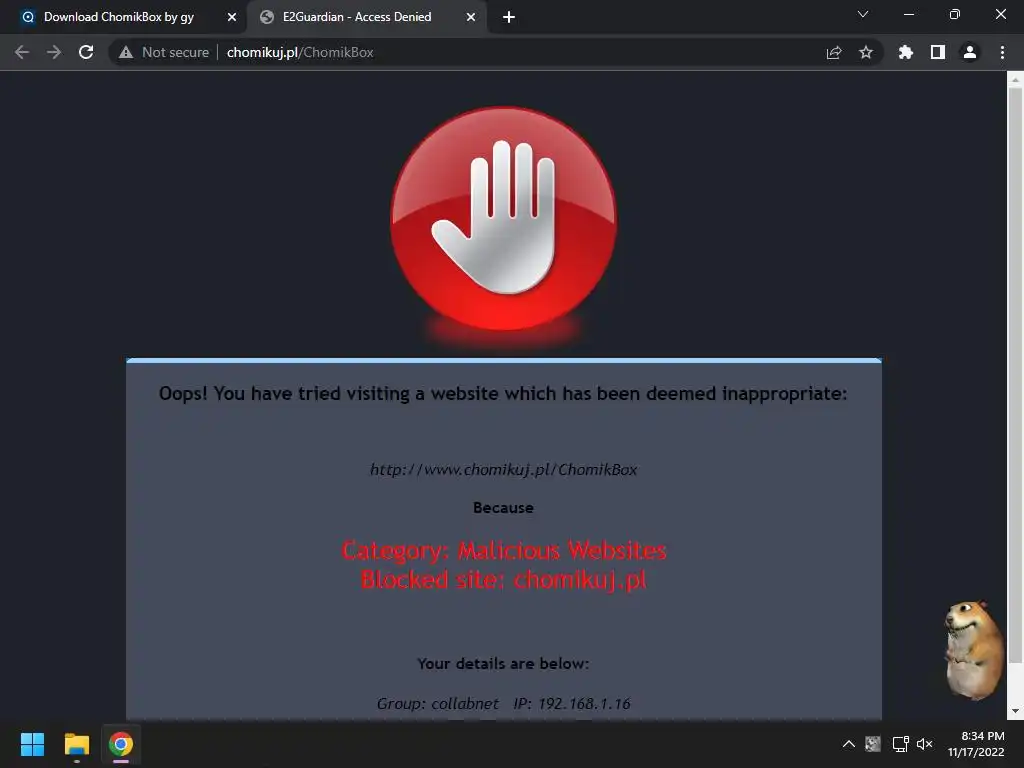The image size is (1024, 768).
Task: Toggle the browser side panel
Action: (x=938, y=52)
